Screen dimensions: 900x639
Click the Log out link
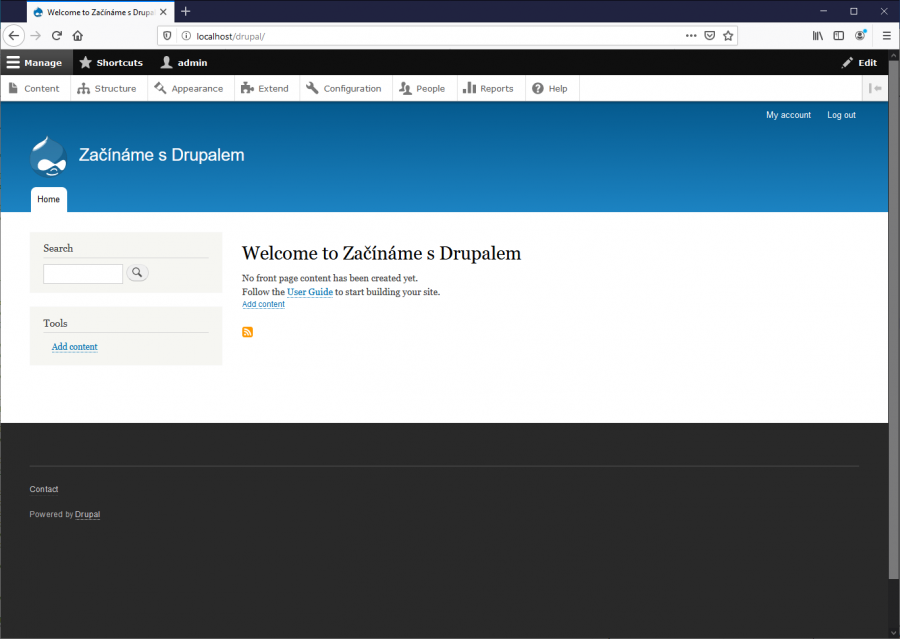(x=841, y=115)
